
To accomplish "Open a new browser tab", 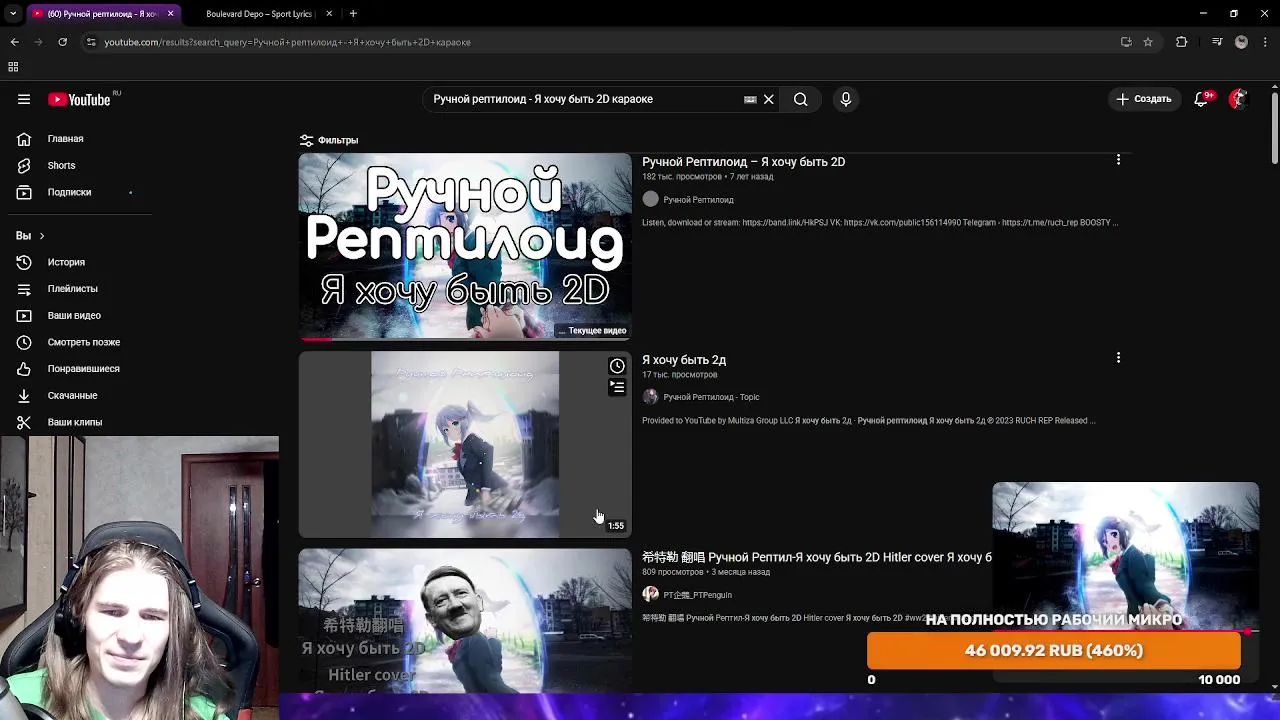I will click(x=353, y=14).
